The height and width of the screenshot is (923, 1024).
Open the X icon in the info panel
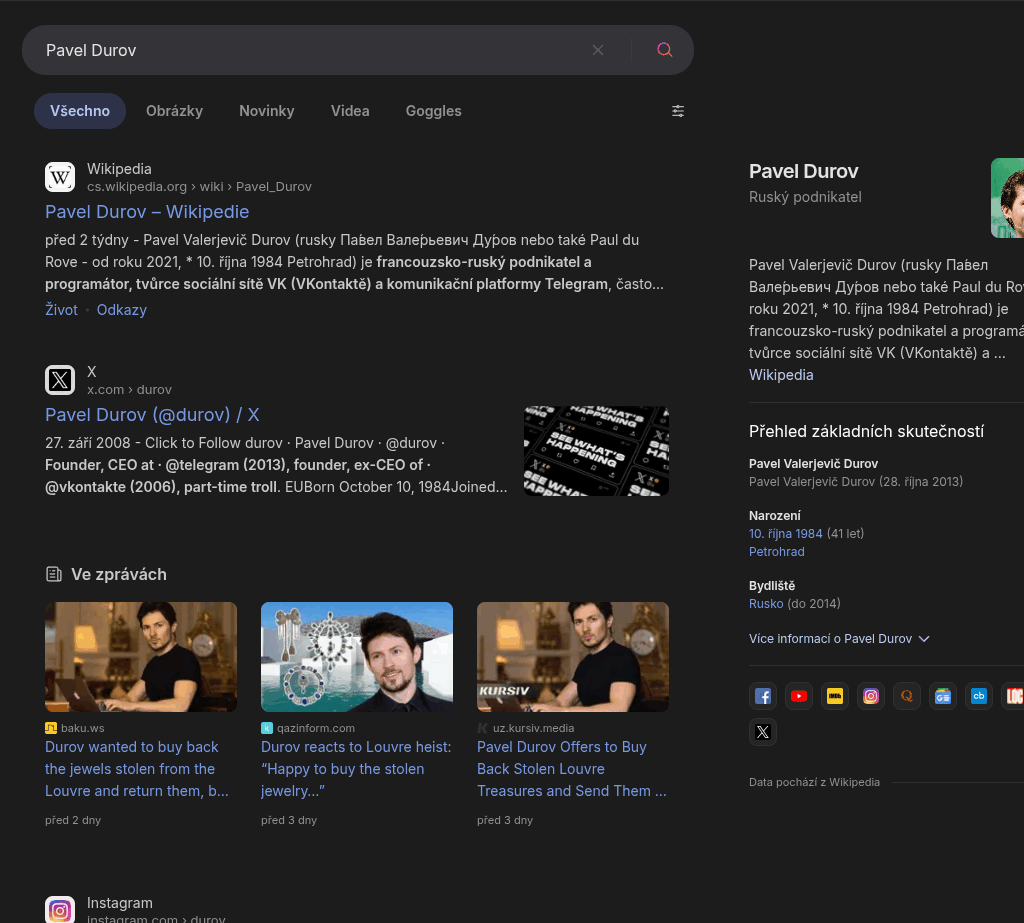tap(763, 732)
